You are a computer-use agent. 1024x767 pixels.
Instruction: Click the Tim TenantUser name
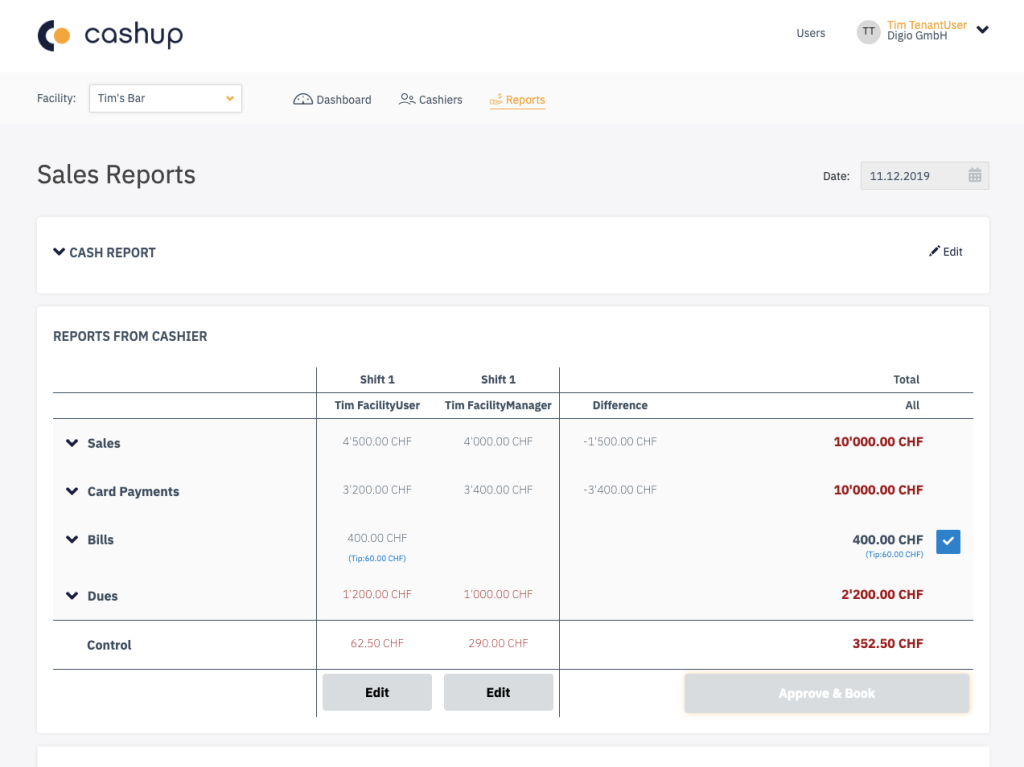pyautogui.click(x=927, y=25)
